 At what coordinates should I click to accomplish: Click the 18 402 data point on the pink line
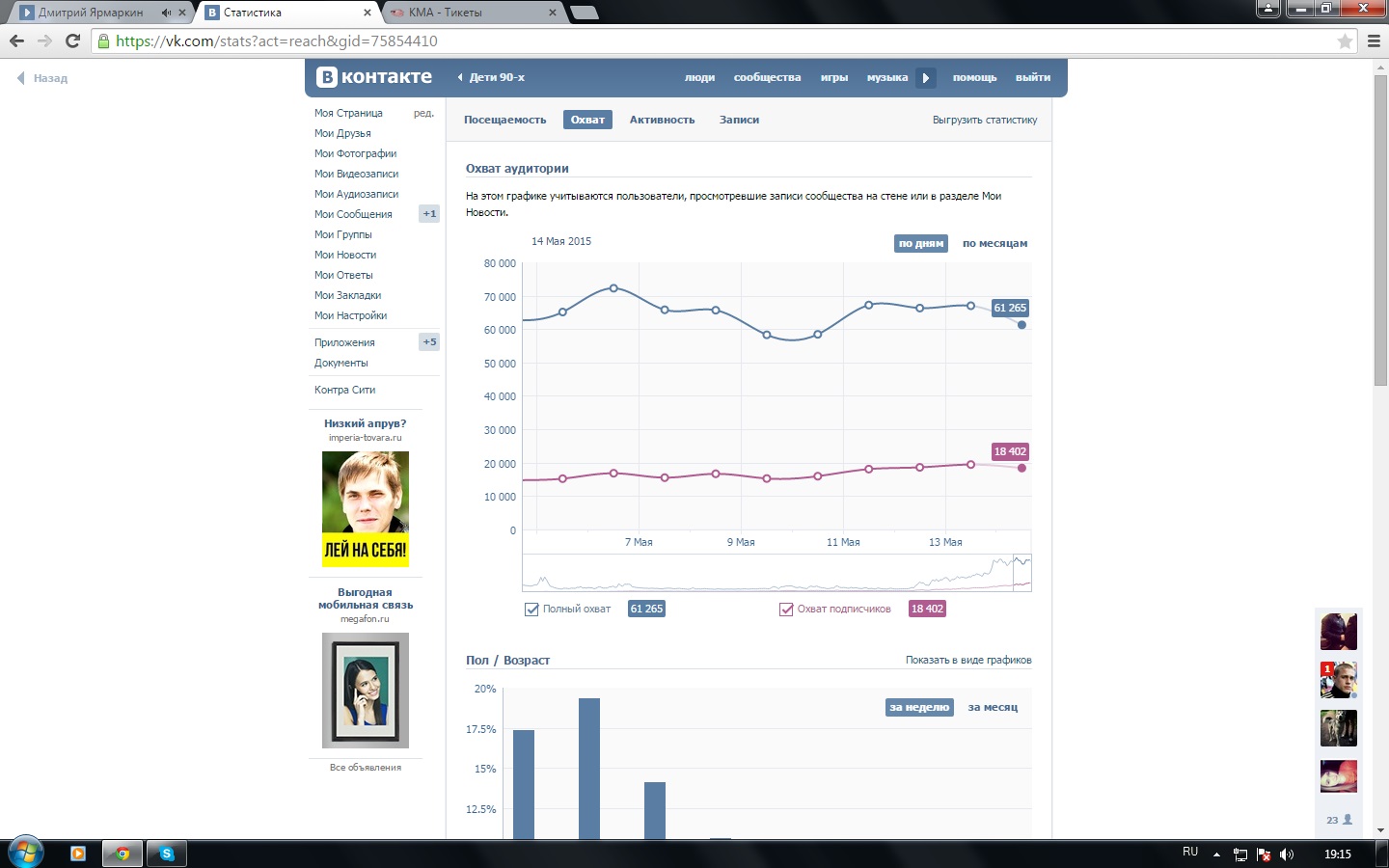(x=1021, y=469)
